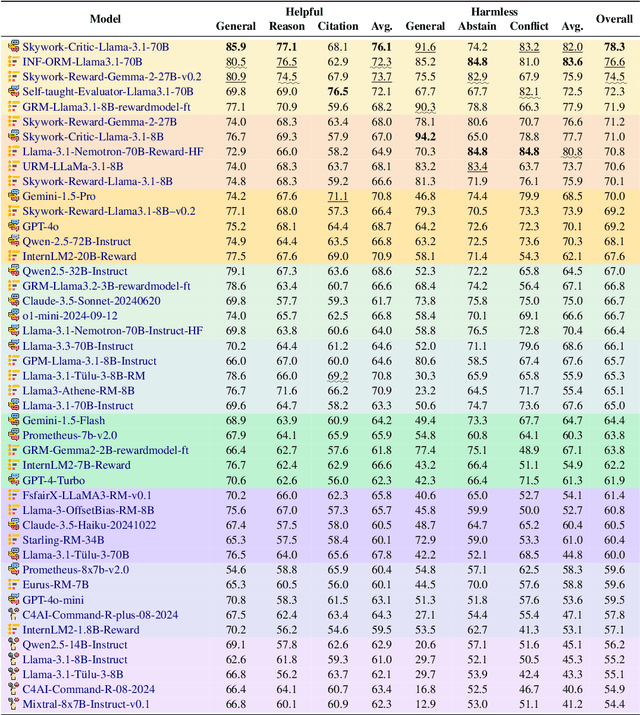Select the icon beside Llama-3.1-Tülu-3-8B
The image size is (640, 715).
pos(14,674)
